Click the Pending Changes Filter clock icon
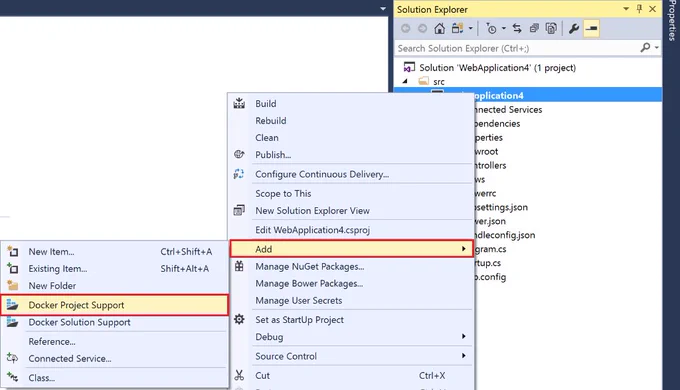 point(491,29)
